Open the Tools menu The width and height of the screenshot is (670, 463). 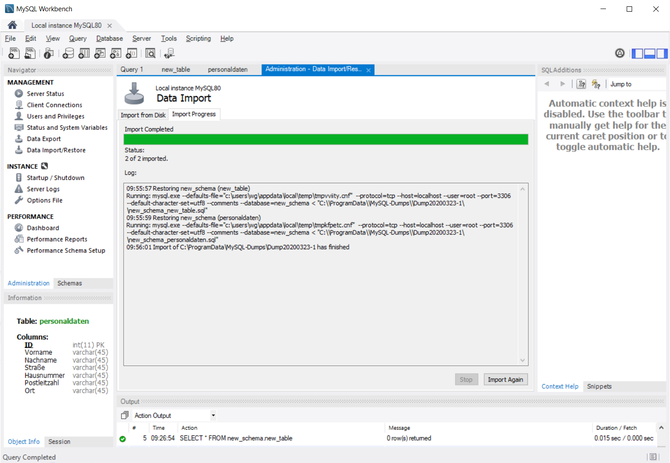[x=169, y=38]
